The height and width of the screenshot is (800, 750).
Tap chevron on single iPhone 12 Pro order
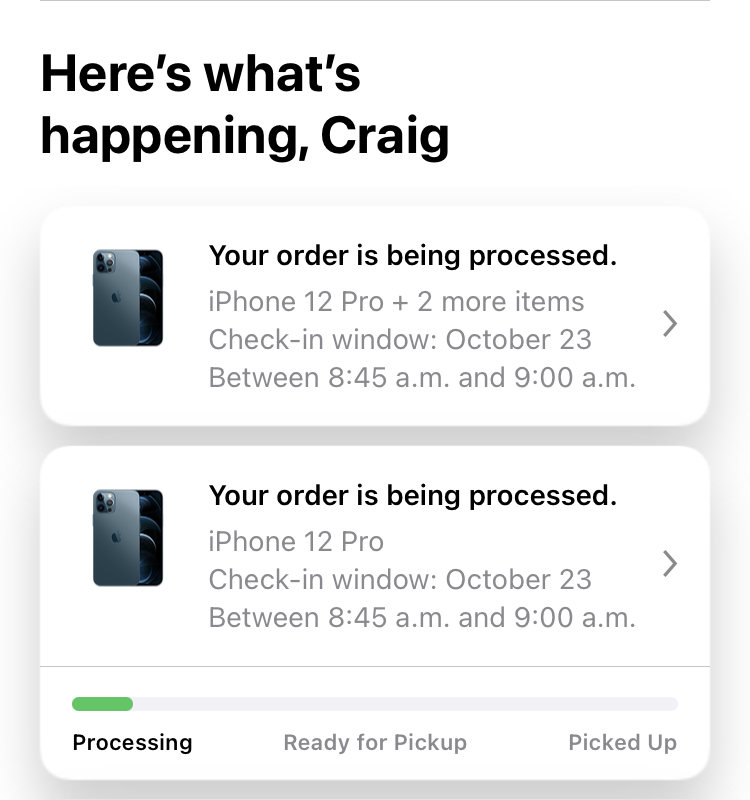point(670,563)
